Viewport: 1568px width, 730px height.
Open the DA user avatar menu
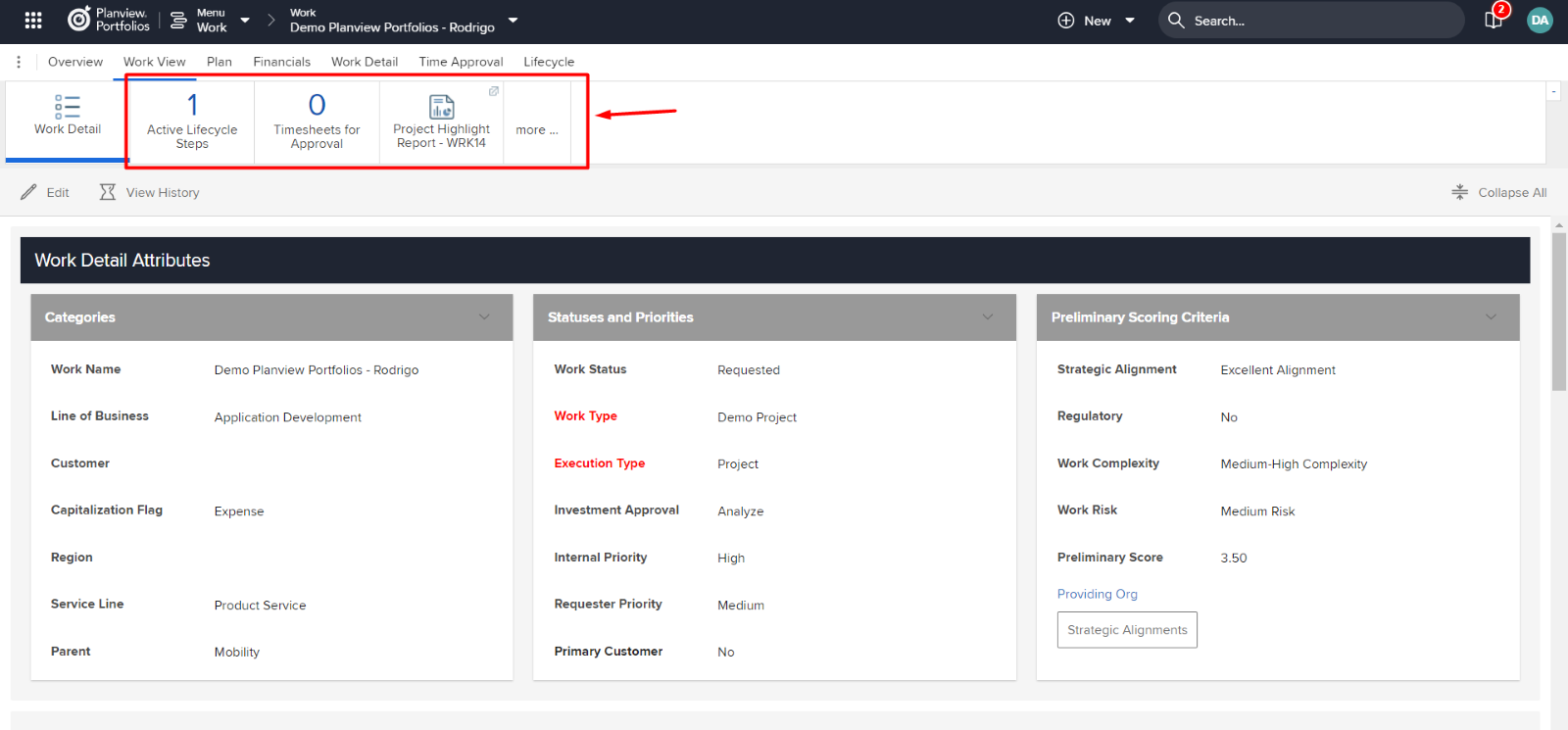tap(1540, 21)
